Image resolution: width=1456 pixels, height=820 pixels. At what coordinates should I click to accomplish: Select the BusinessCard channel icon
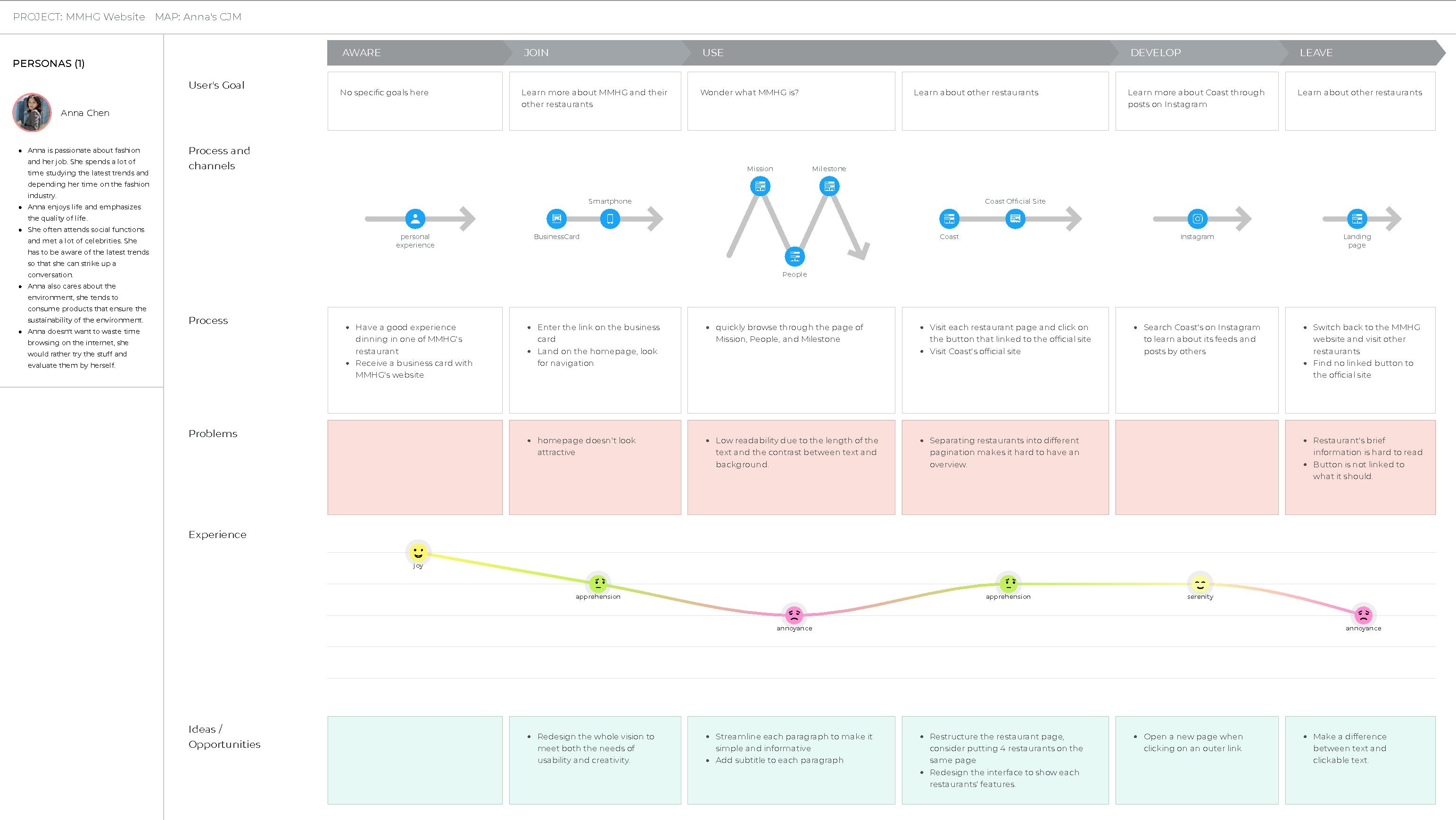point(556,219)
